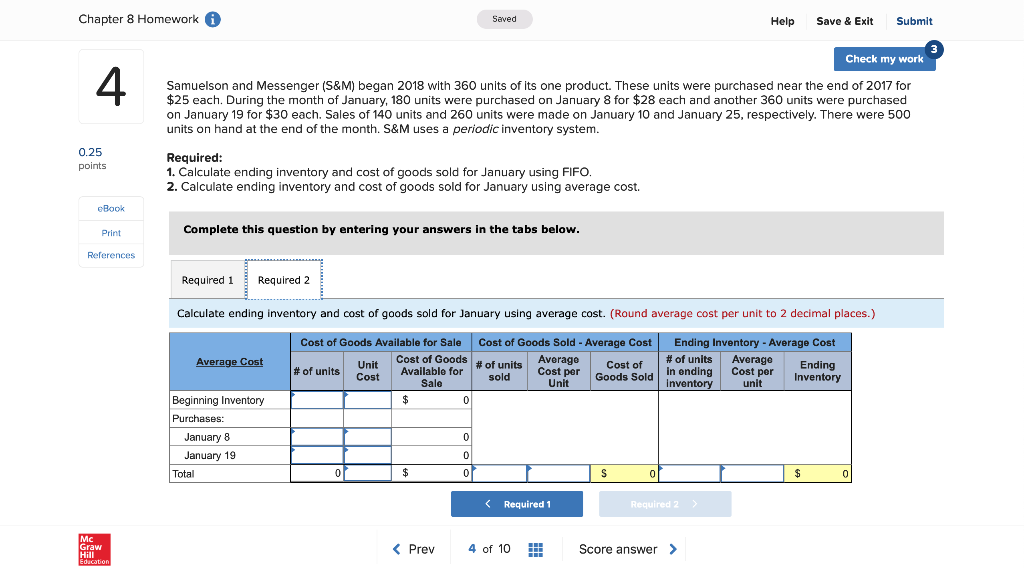1024x568 pixels.
Task: Open the References link
Action: tap(111, 255)
